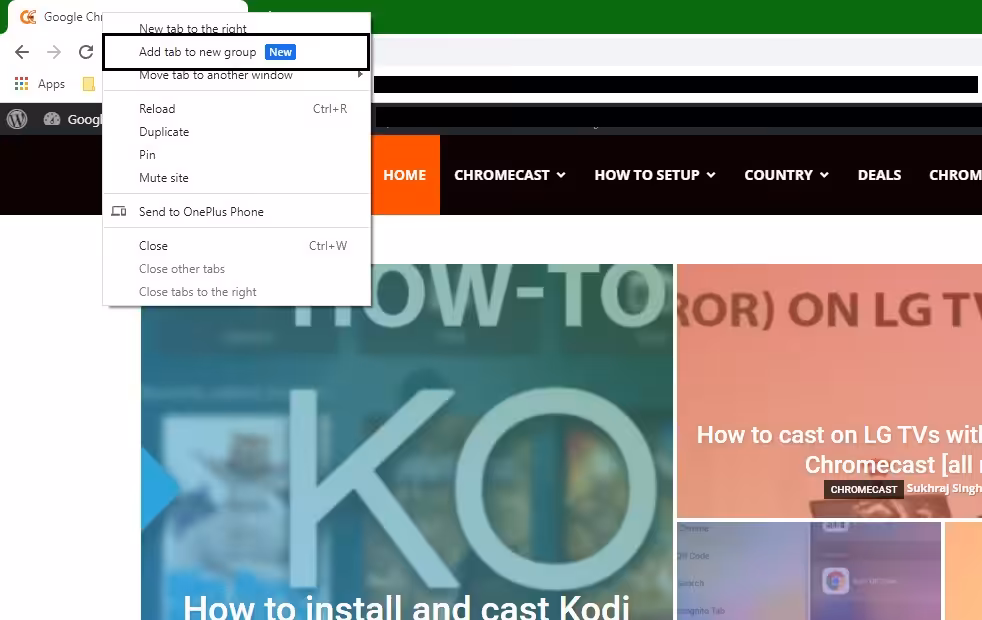The height and width of the screenshot is (620, 982).
Task: Choose Add tab to new group
Action: tap(237, 52)
